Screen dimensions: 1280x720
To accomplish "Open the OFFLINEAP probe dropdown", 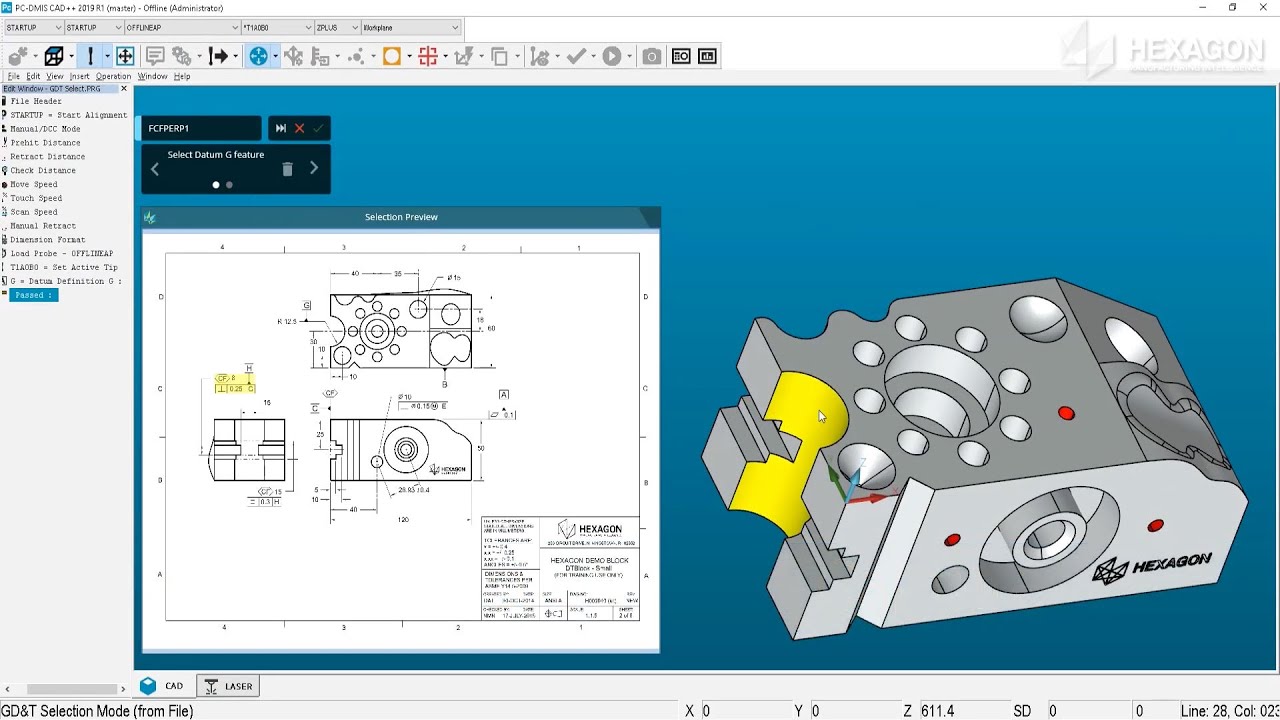I will click(x=182, y=28).
